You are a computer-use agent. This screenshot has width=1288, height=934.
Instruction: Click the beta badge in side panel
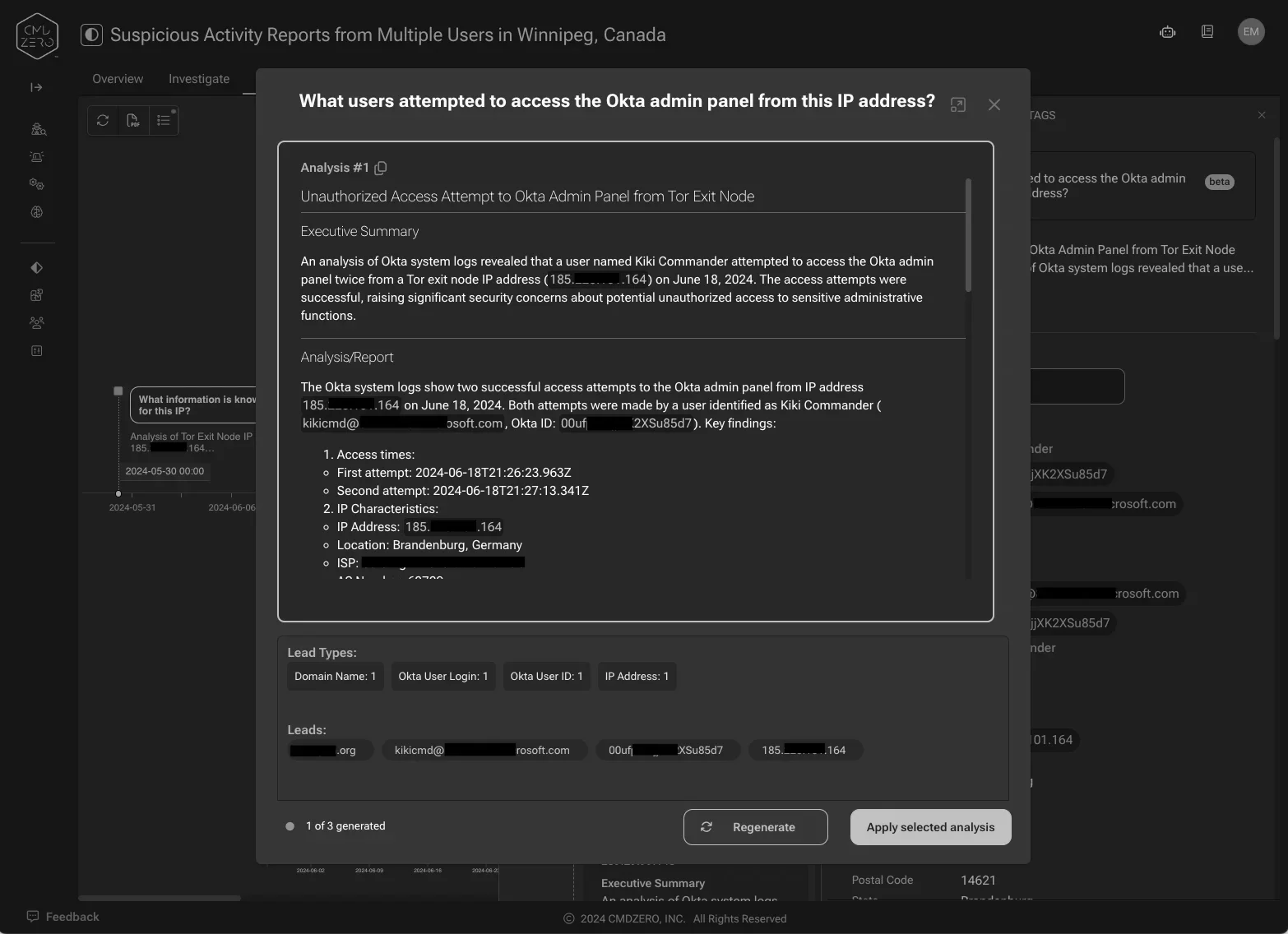pyautogui.click(x=1220, y=182)
